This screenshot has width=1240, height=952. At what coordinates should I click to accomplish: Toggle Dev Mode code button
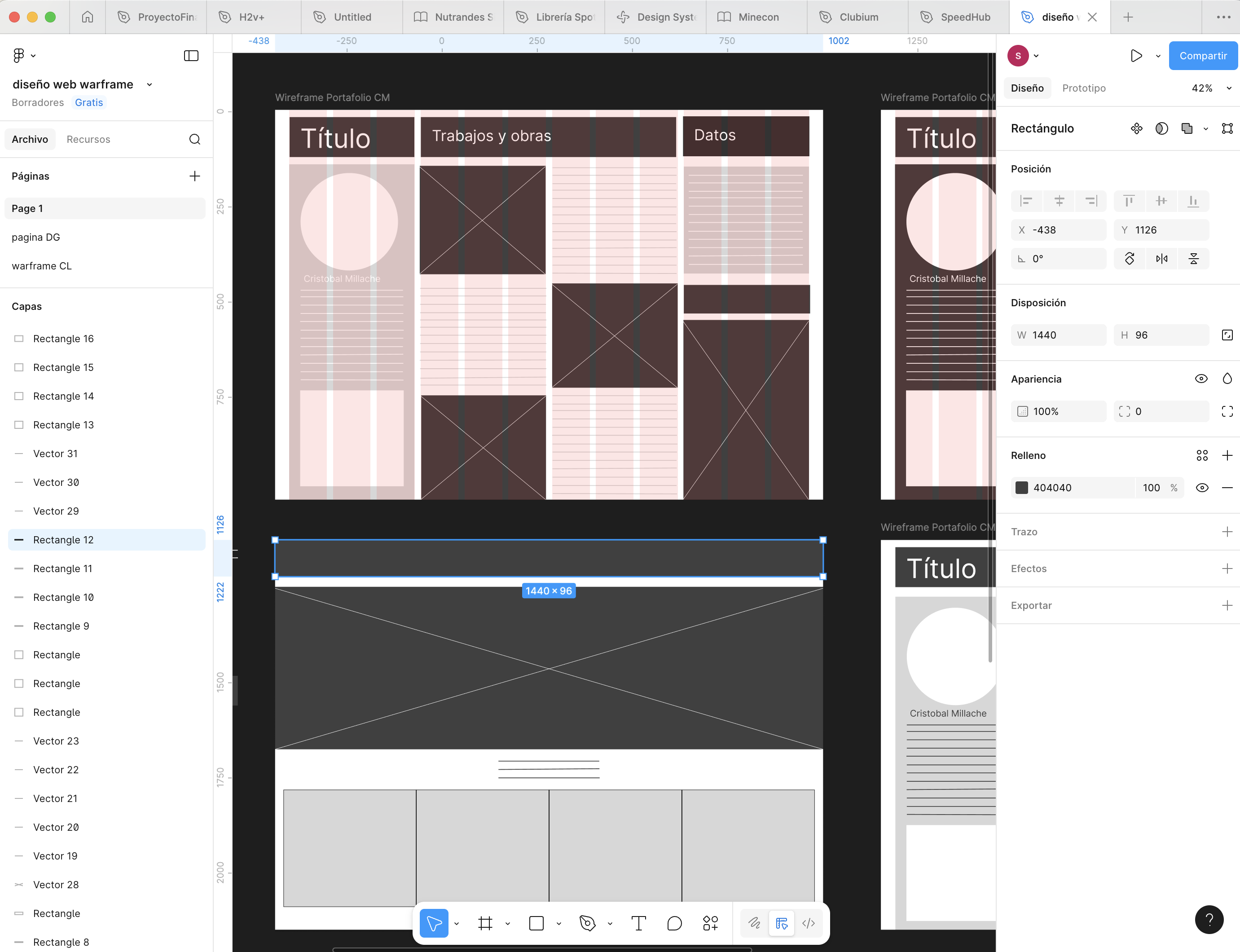click(x=809, y=924)
